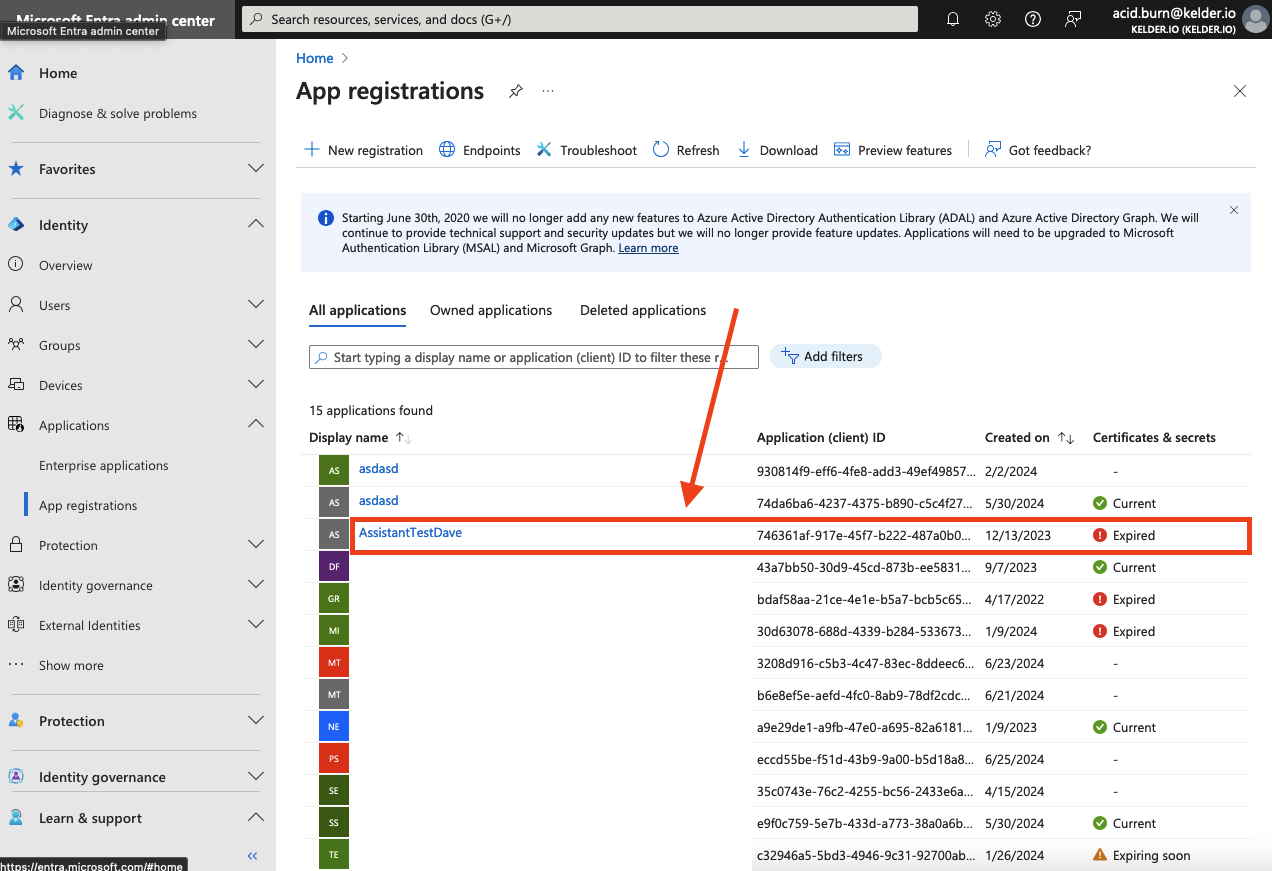The width and height of the screenshot is (1272, 871).
Task: Open asdasd app created on 5/30/2024
Action: (379, 500)
